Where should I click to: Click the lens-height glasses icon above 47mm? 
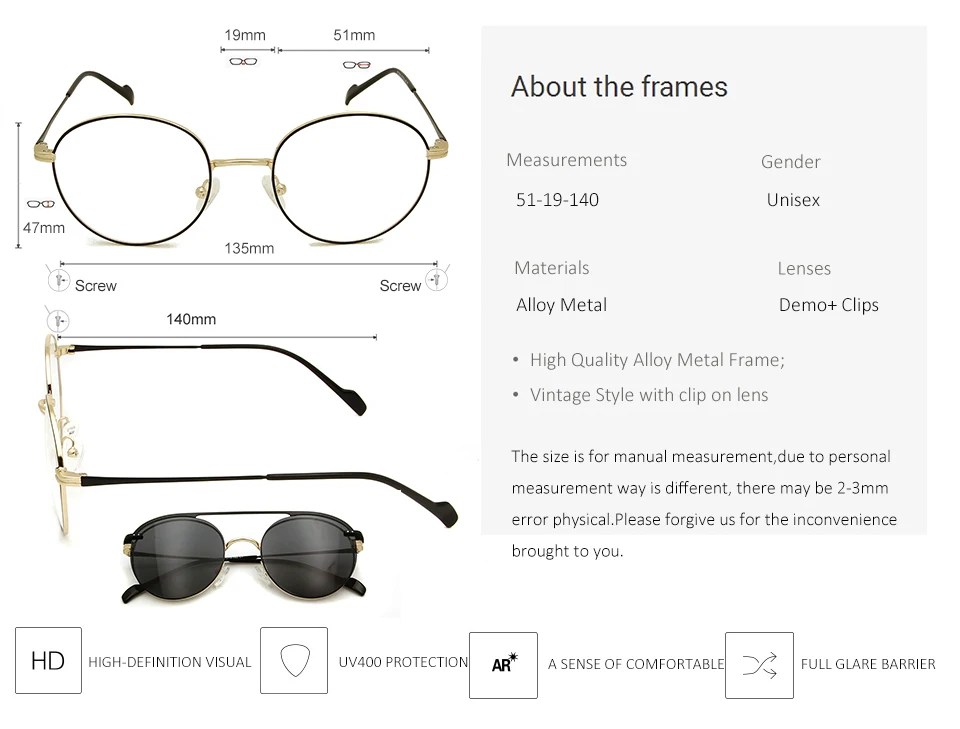[41, 204]
